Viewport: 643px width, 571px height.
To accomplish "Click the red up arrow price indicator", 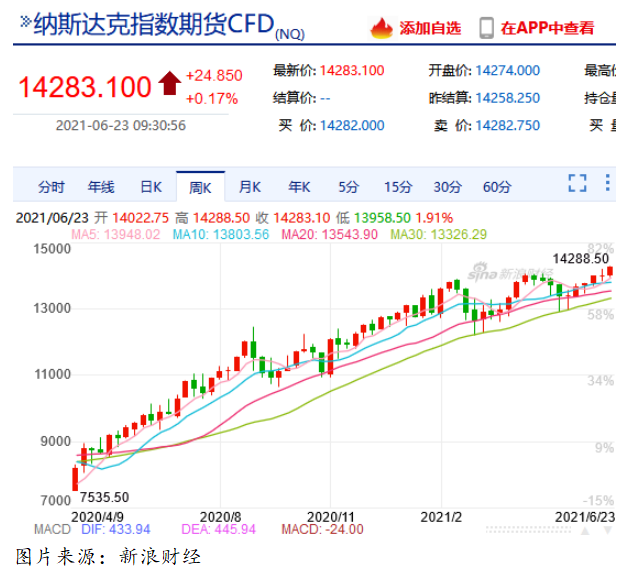I will pos(169,83).
